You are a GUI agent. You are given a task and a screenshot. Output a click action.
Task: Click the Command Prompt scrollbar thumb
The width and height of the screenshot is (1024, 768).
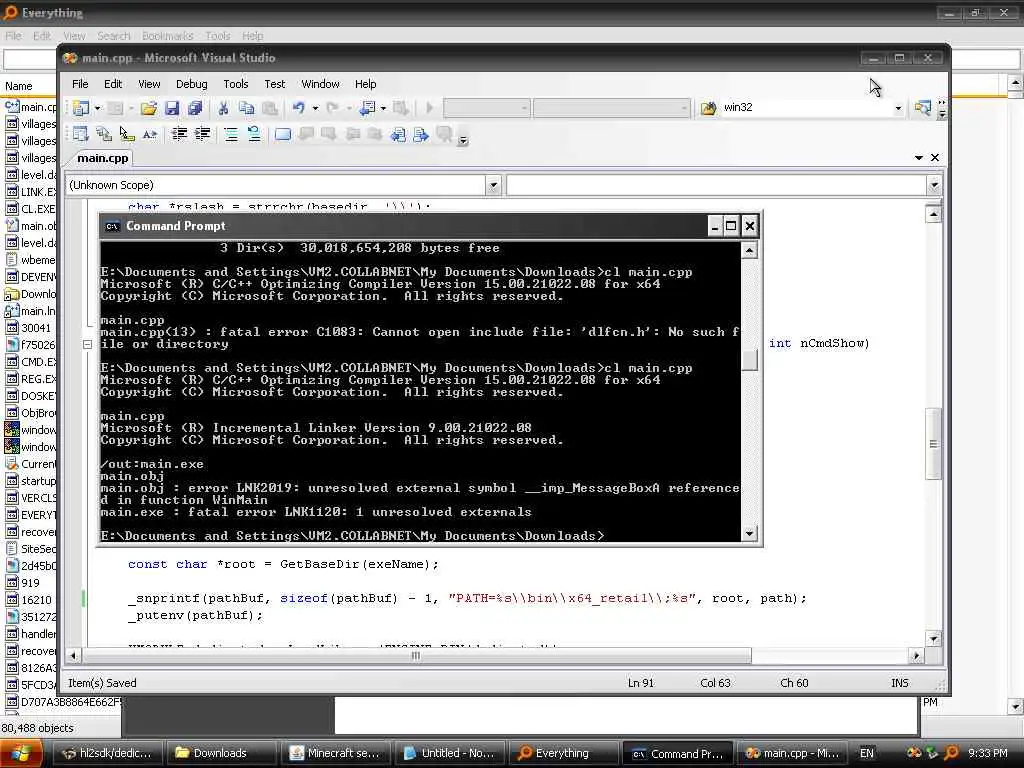coord(750,360)
